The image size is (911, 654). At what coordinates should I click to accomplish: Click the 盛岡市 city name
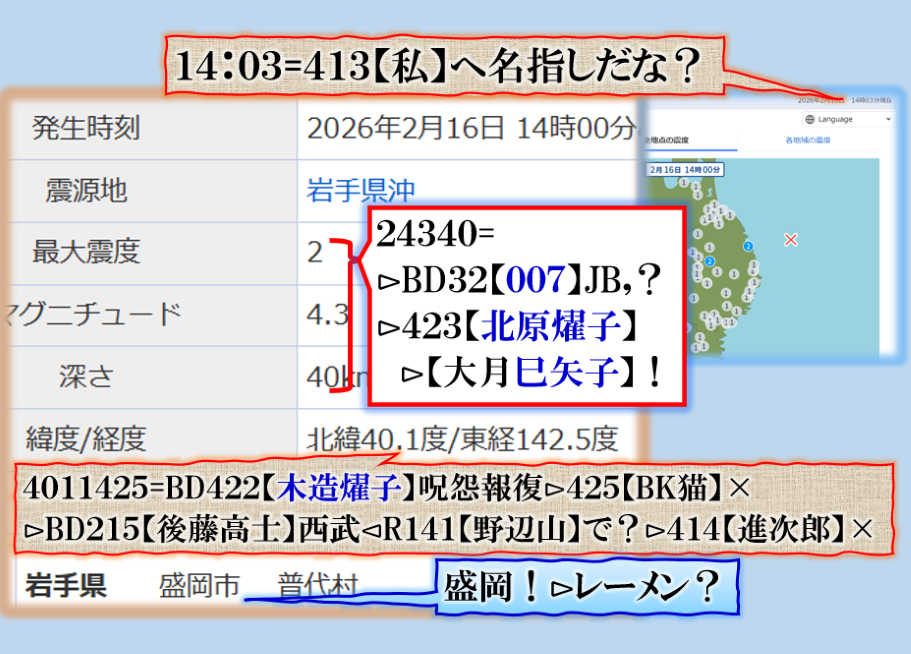pos(199,585)
